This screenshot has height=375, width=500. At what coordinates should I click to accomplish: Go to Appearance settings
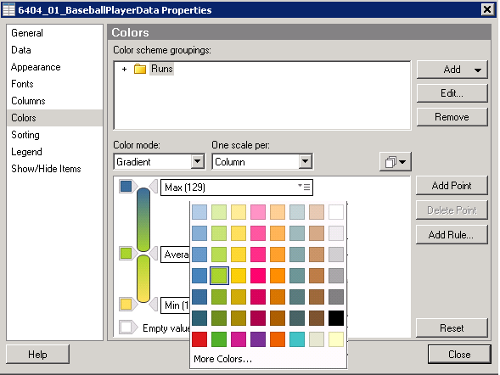coord(36,67)
